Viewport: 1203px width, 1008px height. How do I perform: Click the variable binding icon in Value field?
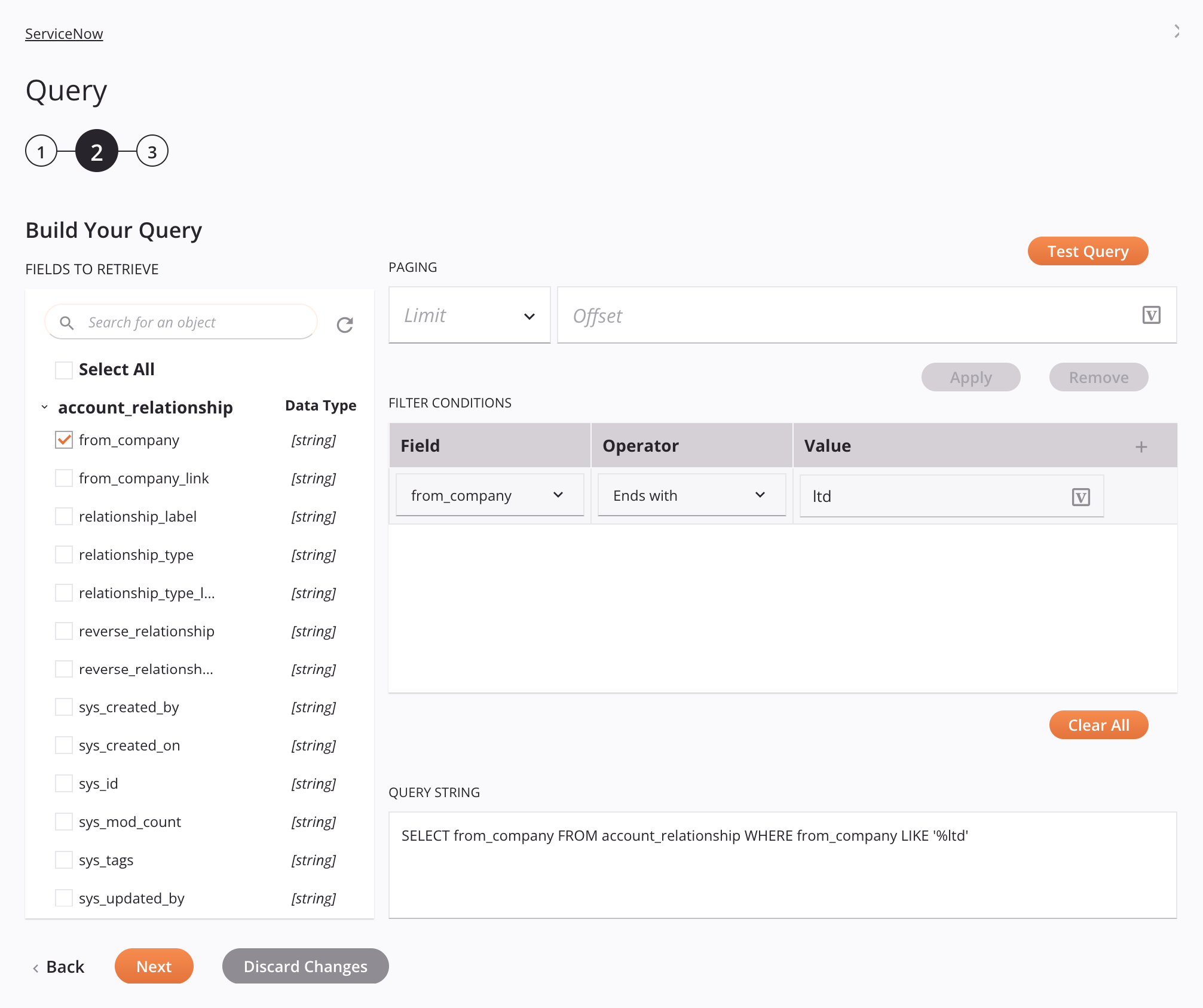[1081, 496]
